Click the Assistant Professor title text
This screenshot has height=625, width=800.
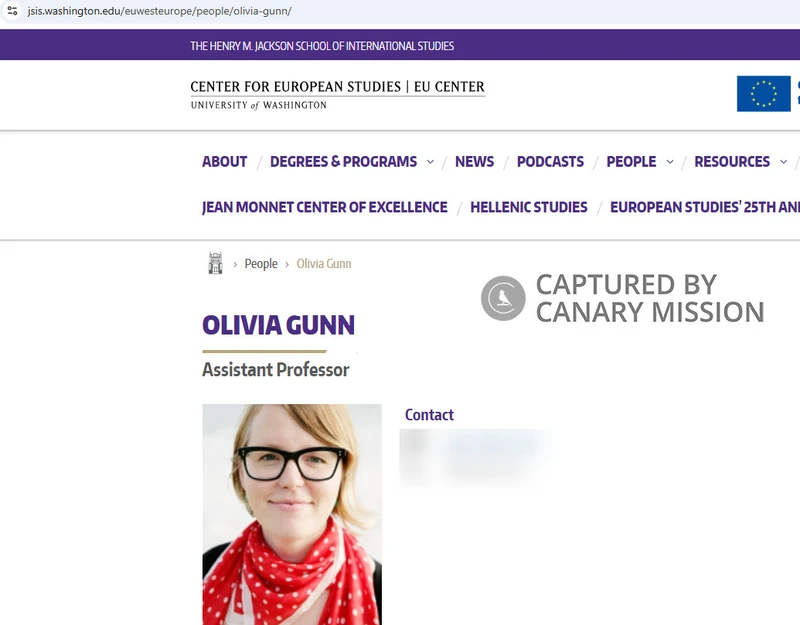(276, 369)
